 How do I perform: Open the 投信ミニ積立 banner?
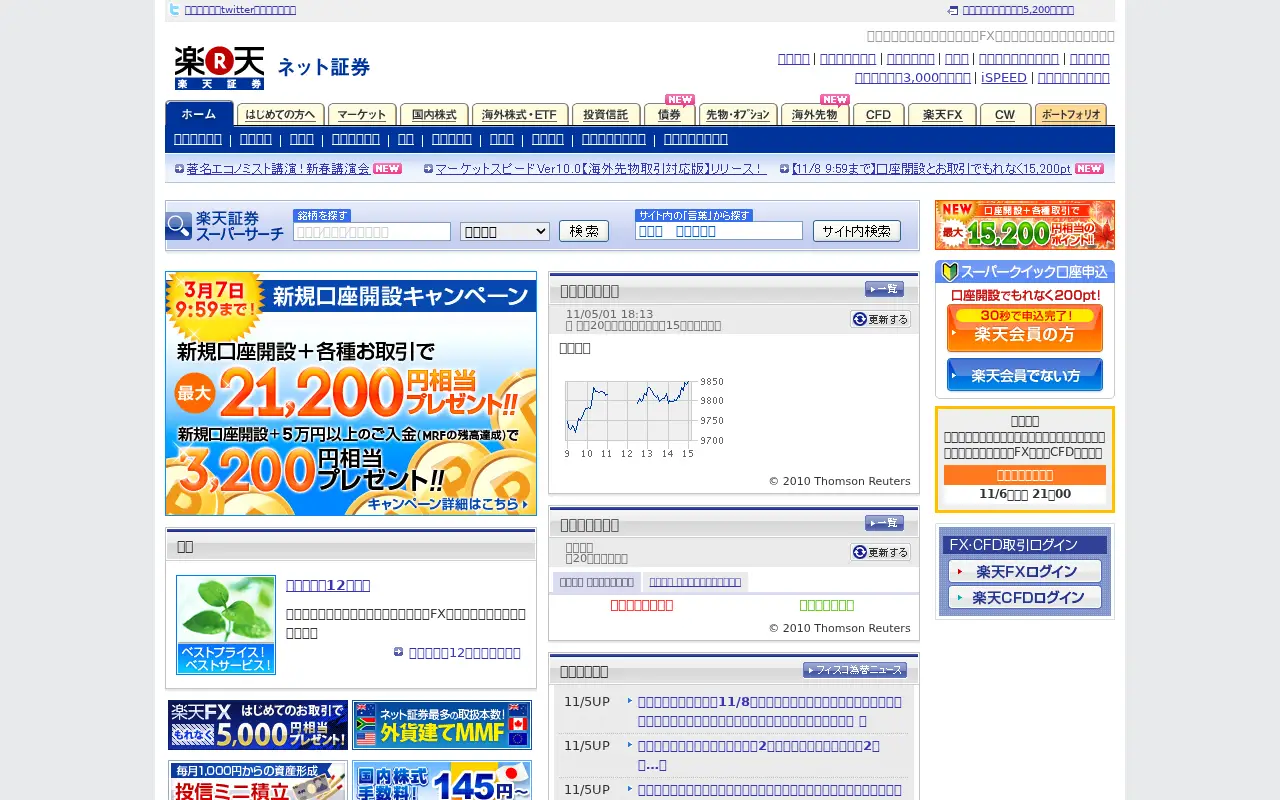pyautogui.click(x=258, y=780)
